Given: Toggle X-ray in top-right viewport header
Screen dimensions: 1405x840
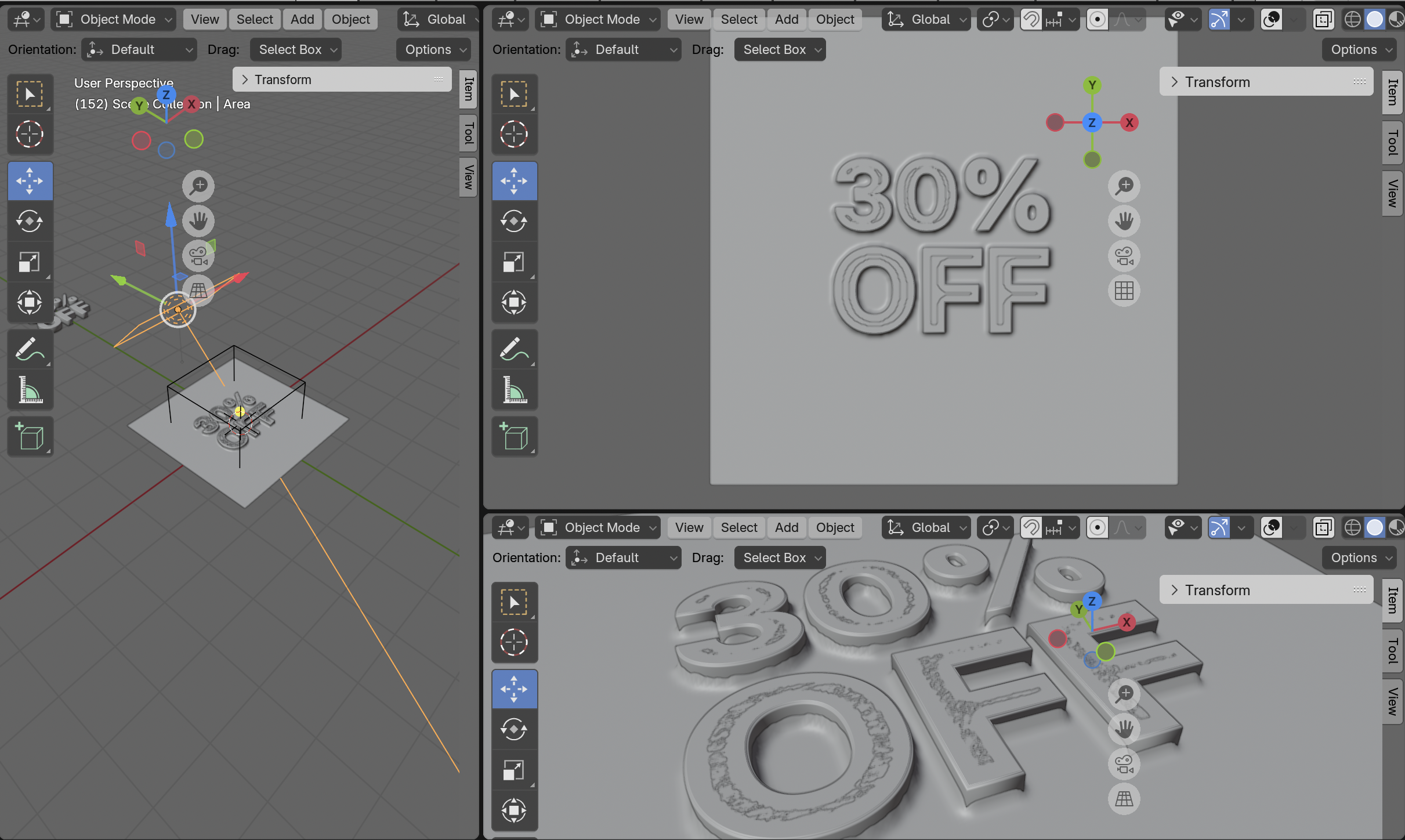Looking at the screenshot, I should 1323,20.
